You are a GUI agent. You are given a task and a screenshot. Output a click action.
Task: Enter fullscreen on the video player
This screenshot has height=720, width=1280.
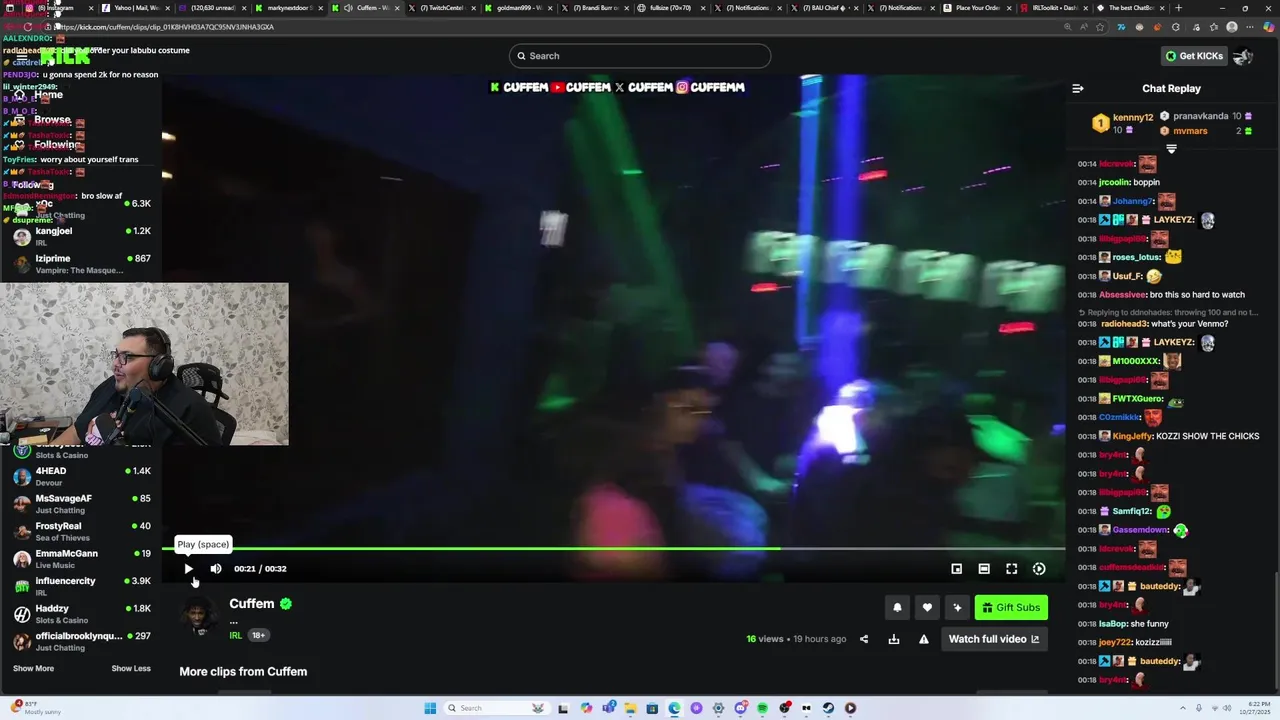click(1012, 569)
